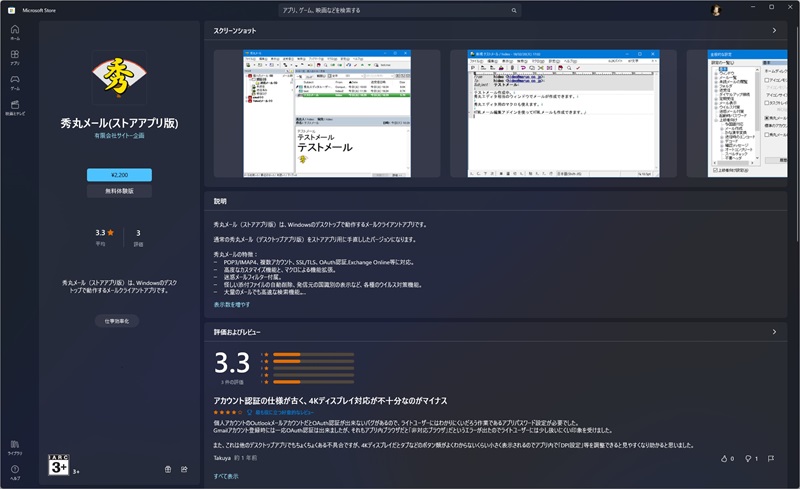Click the gift icon beside share
This screenshot has width=800, height=489.
pyautogui.click(x=168, y=469)
